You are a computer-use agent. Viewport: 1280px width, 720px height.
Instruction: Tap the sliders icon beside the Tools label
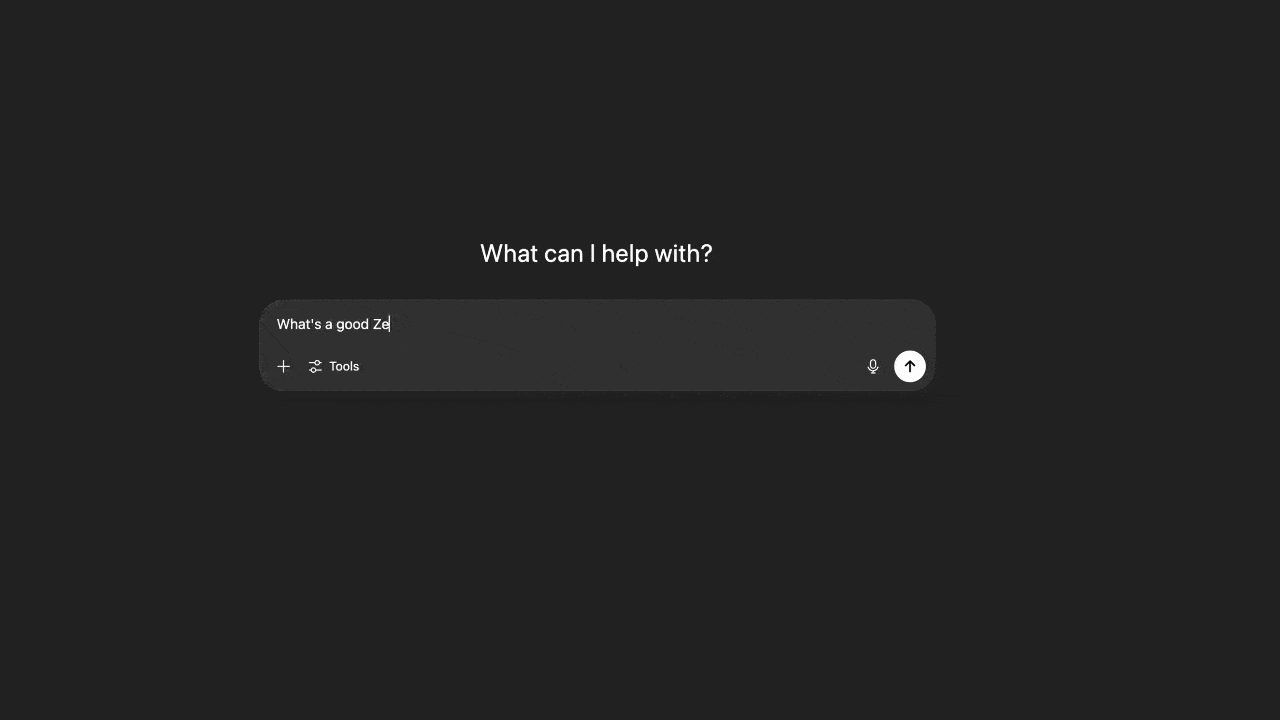tap(315, 367)
